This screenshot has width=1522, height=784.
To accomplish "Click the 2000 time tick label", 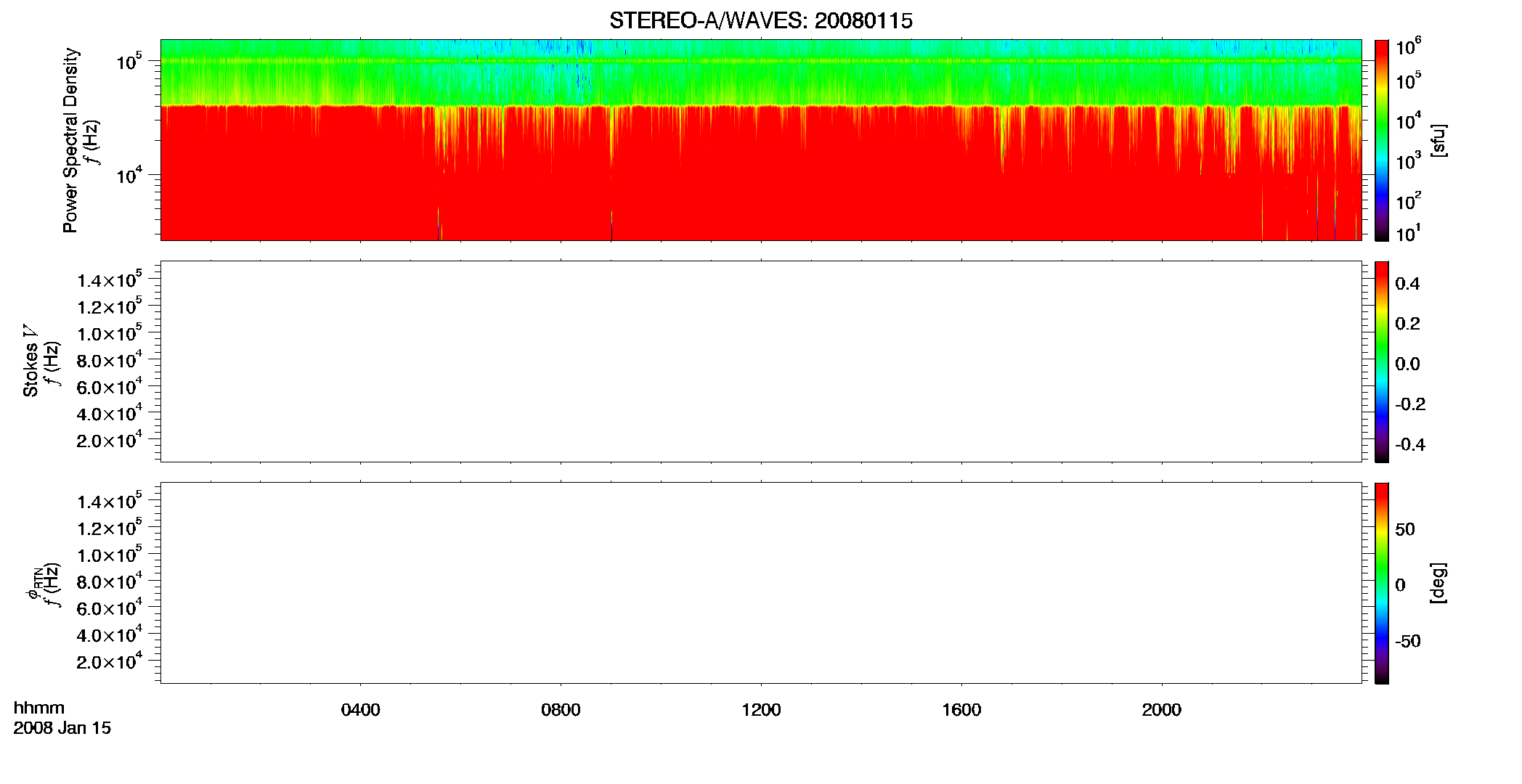I will point(1162,710).
